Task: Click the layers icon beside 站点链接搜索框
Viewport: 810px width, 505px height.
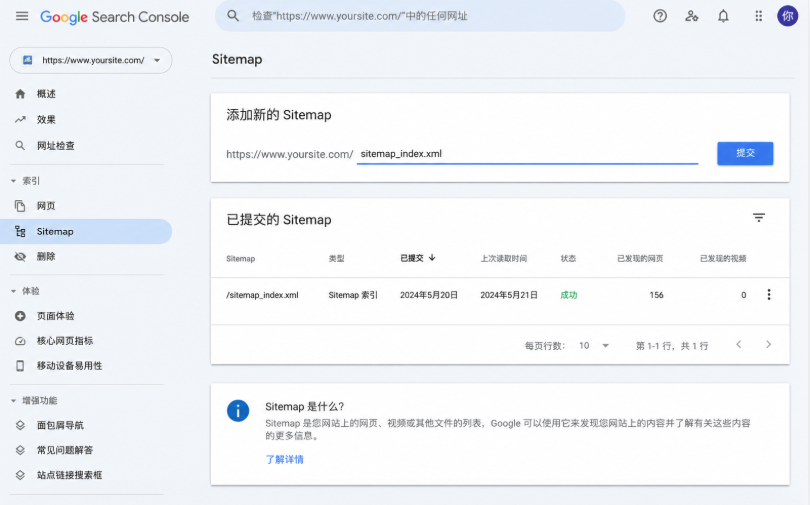Action: [x=20, y=475]
